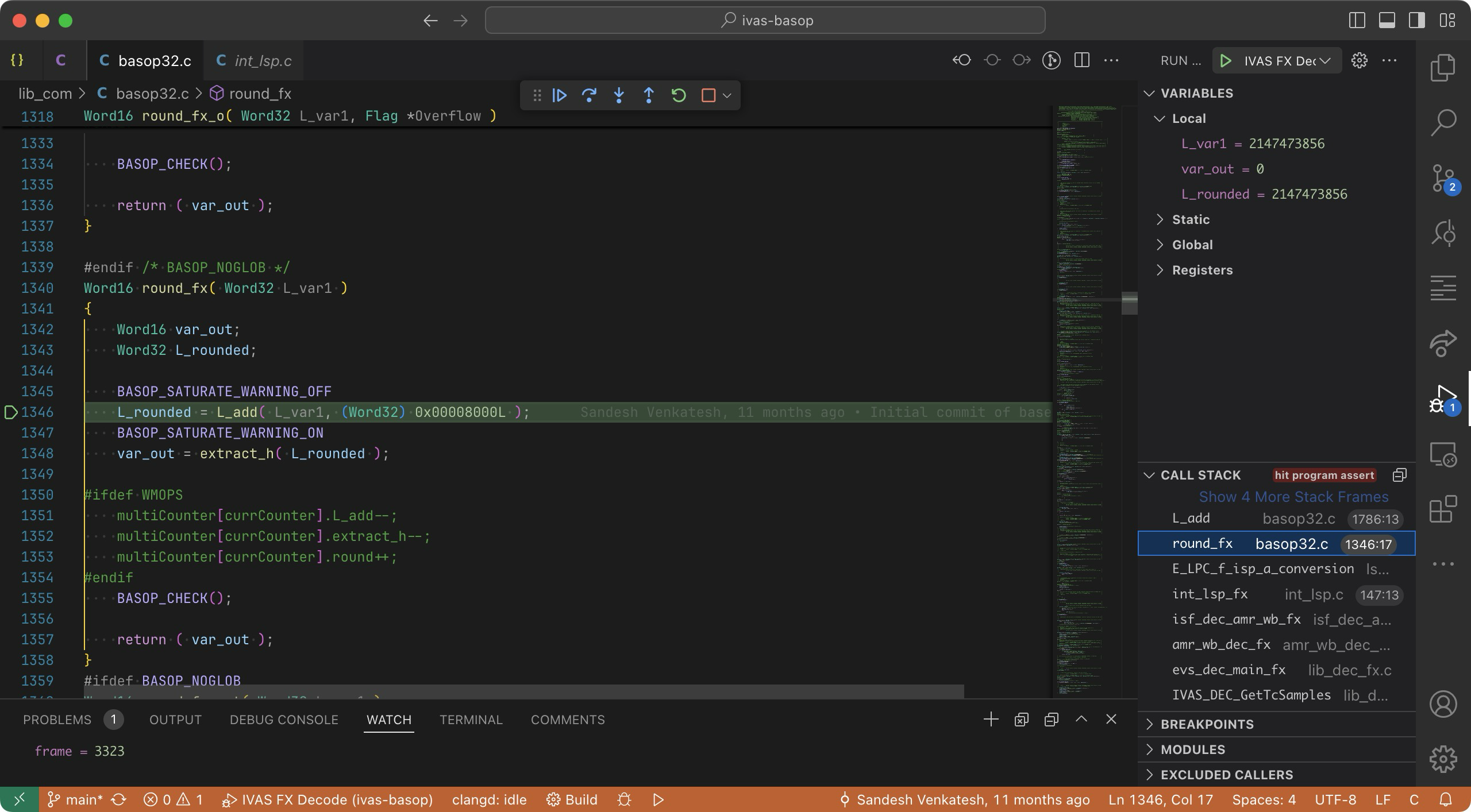Open Extensions view in the activity bar
This screenshot has width=1471, height=812.
1443,509
